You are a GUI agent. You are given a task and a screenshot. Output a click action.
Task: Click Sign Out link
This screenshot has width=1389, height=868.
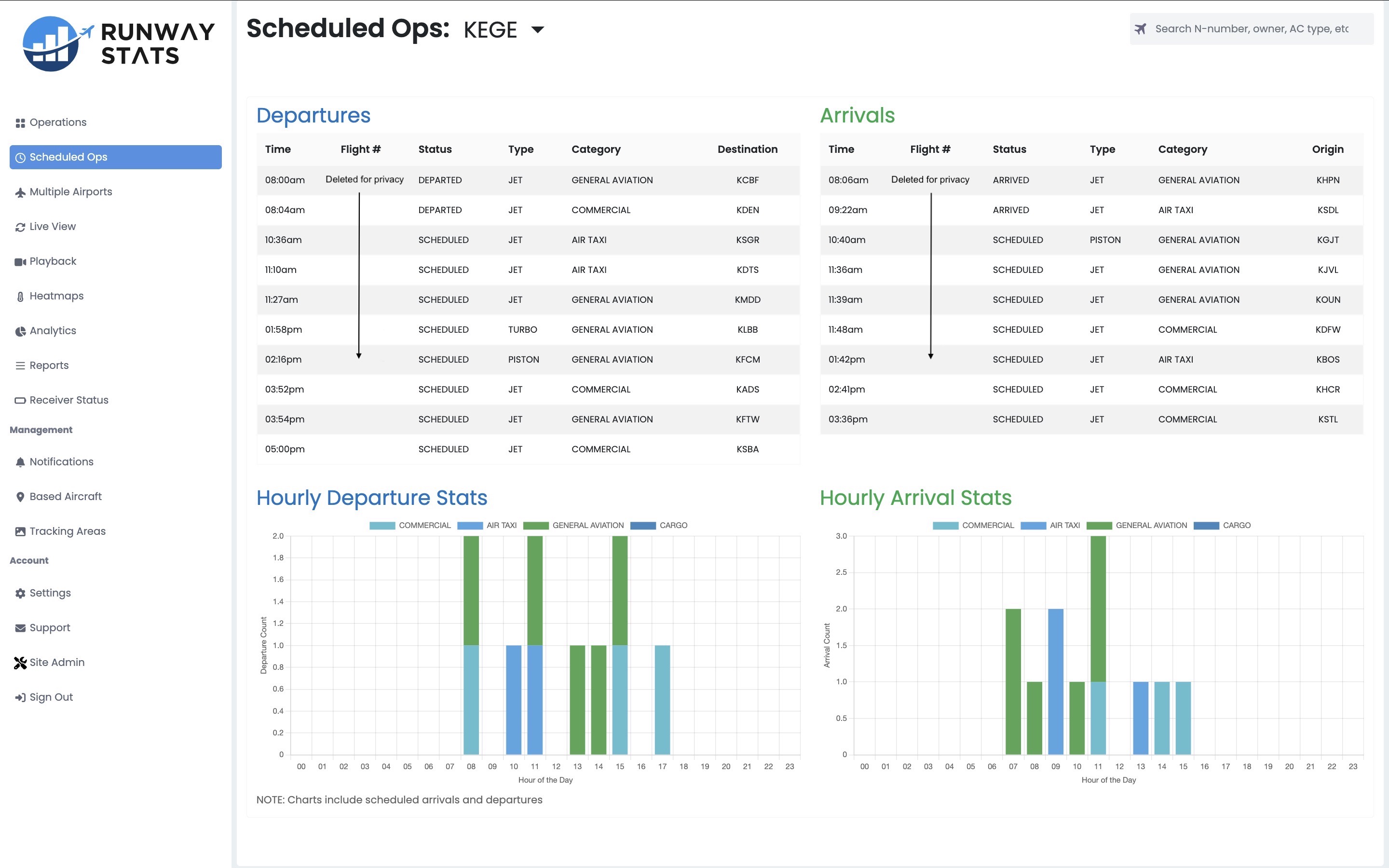[x=115, y=697]
